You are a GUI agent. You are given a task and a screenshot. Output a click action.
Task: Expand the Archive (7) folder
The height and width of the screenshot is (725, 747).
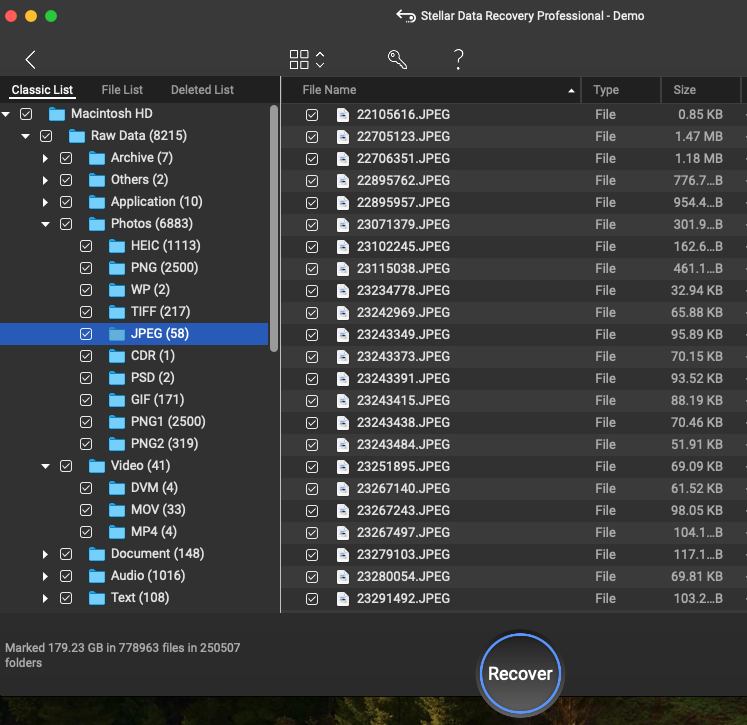[45, 158]
